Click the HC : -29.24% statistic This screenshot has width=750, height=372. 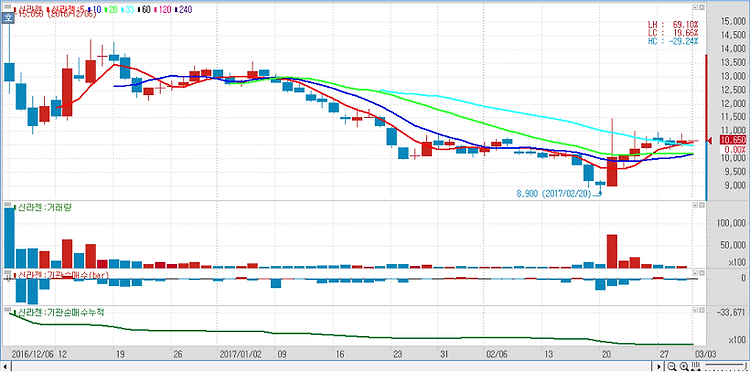(x=673, y=41)
